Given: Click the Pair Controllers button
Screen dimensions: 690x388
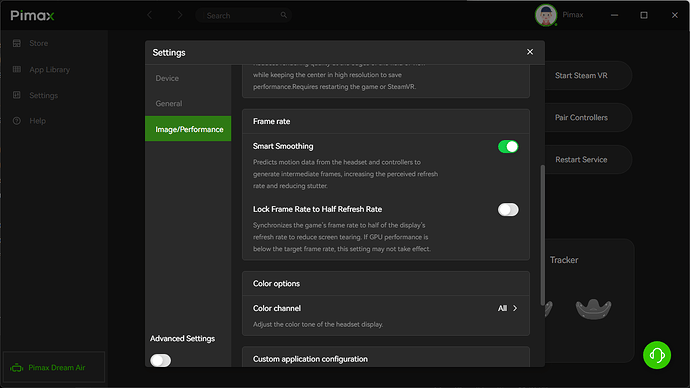Looking at the screenshot, I should [581, 117].
